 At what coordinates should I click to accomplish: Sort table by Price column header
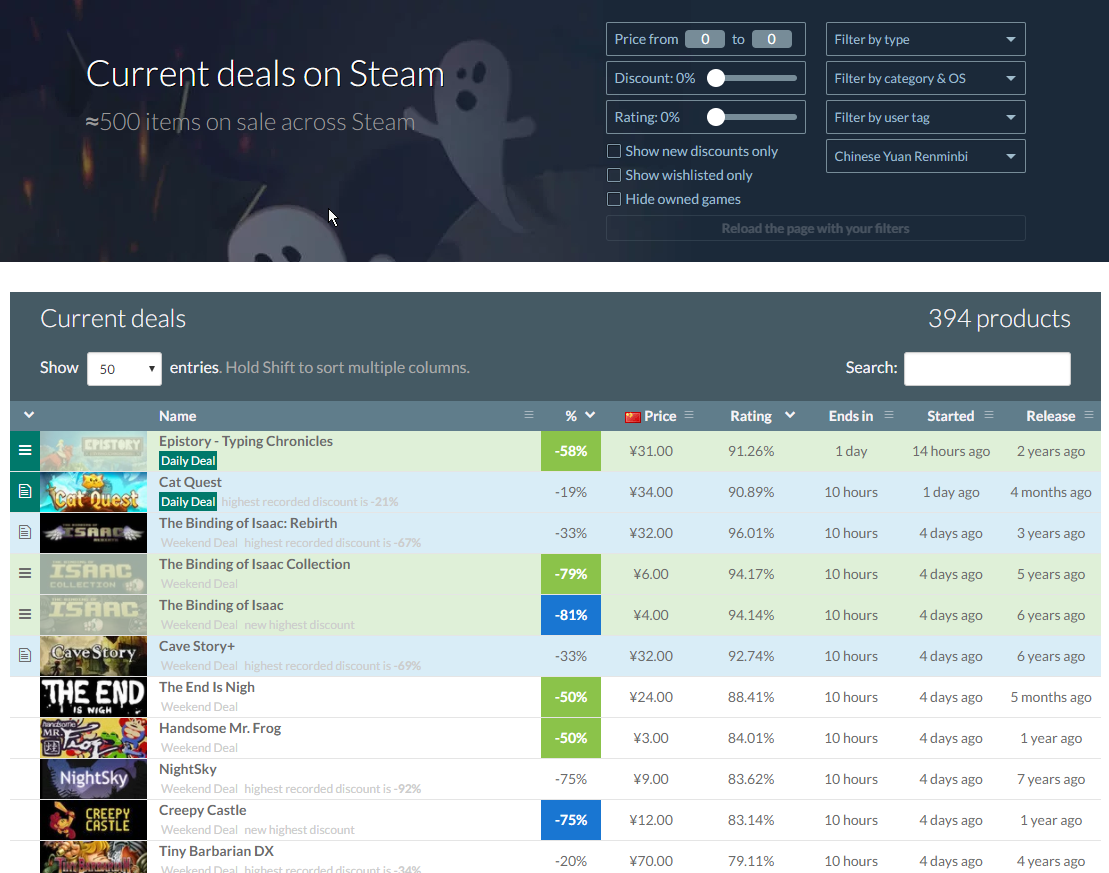[x=660, y=416]
